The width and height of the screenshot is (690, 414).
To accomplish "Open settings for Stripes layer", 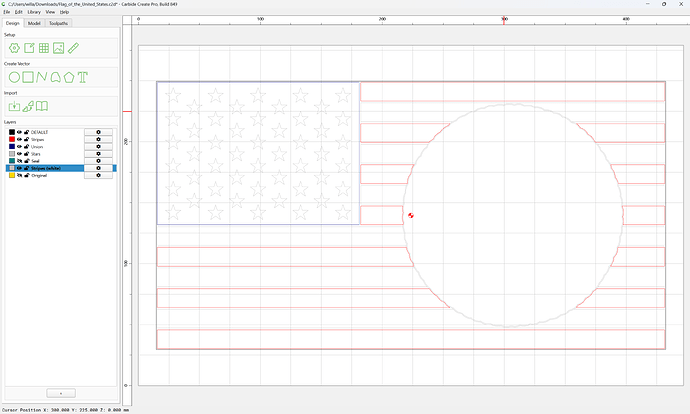I will (x=98, y=139).
